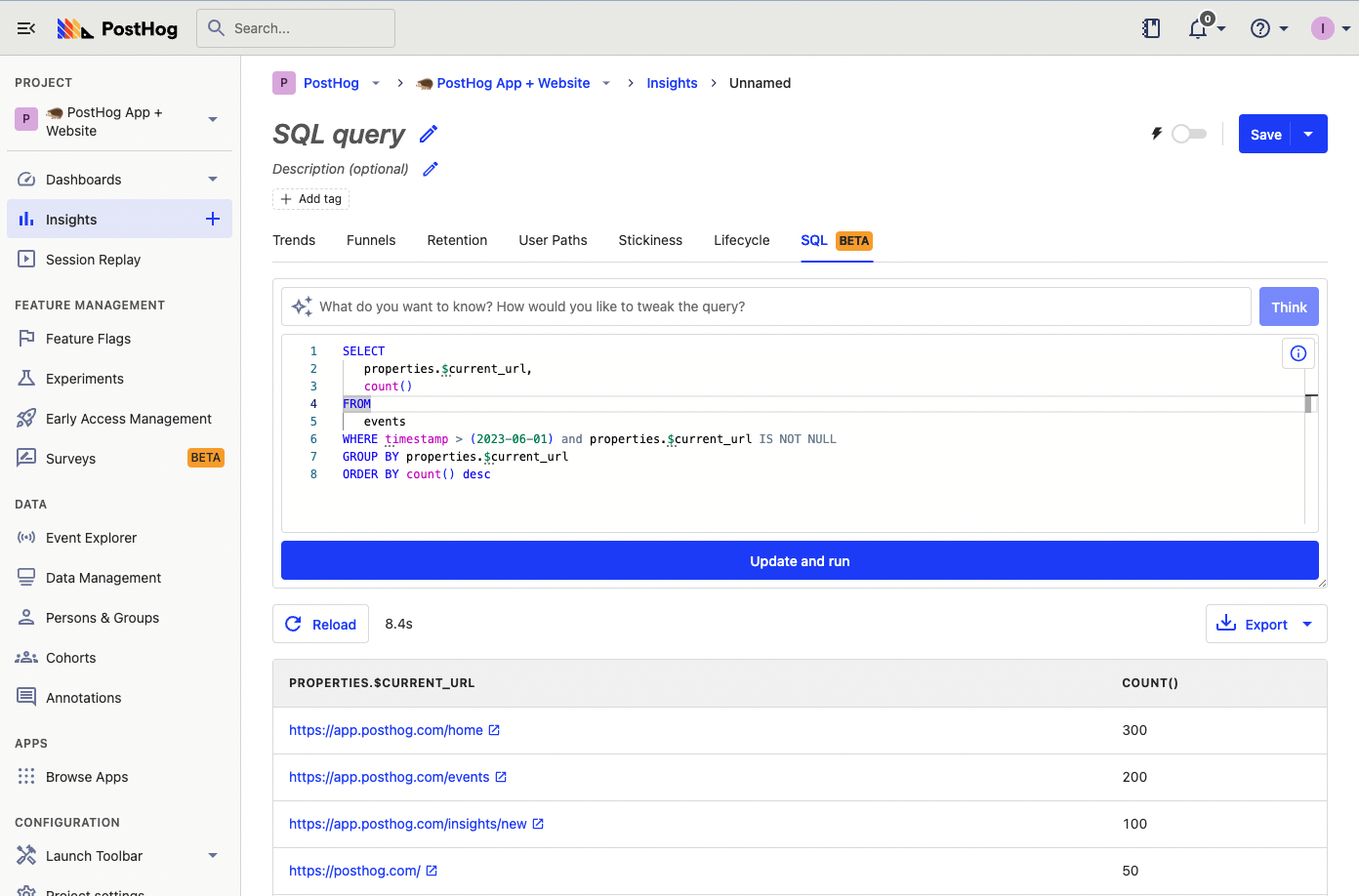Open the SQL editor info tooltip
The image size is (1359, 896).
click(1297, 352)
